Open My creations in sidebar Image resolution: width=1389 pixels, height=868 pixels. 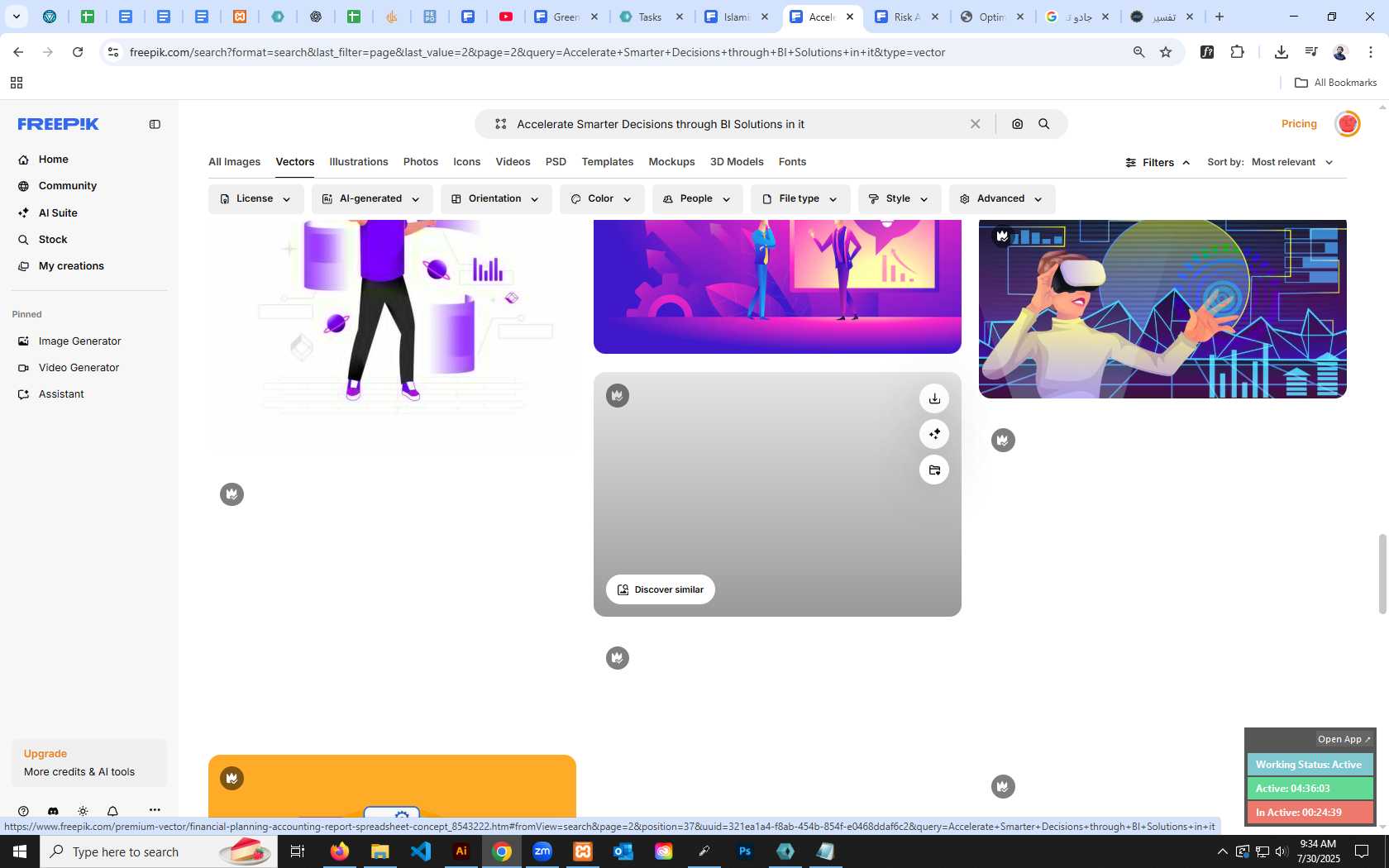click(71, 266)
